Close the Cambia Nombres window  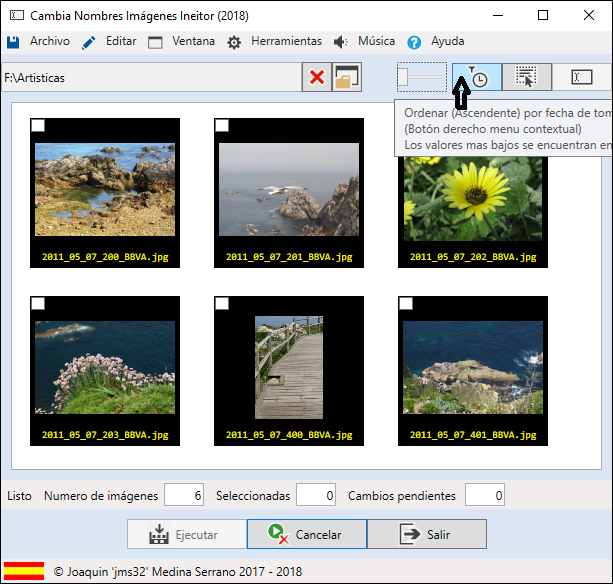(x=589, y=16)
